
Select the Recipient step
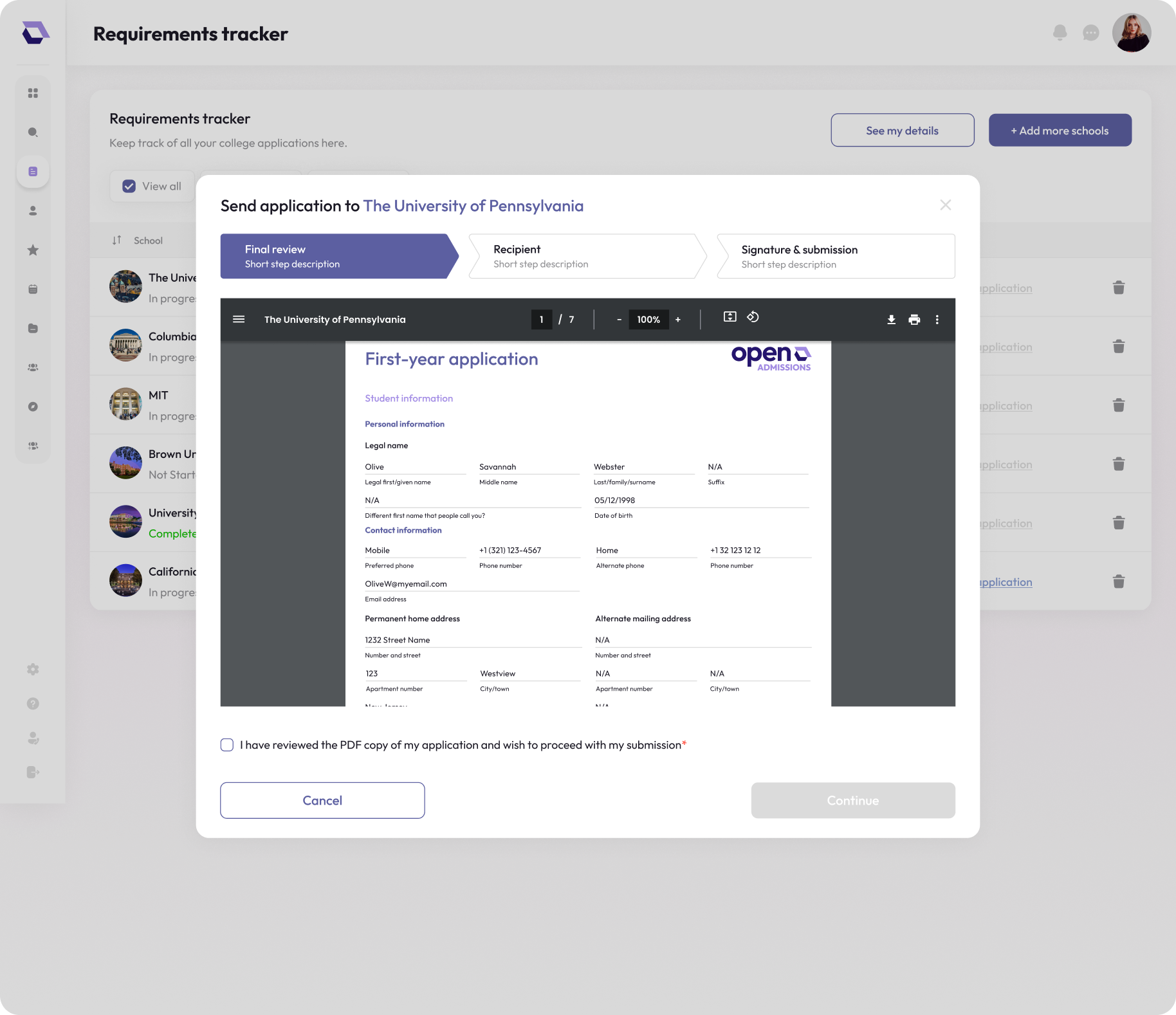[587, 256]
